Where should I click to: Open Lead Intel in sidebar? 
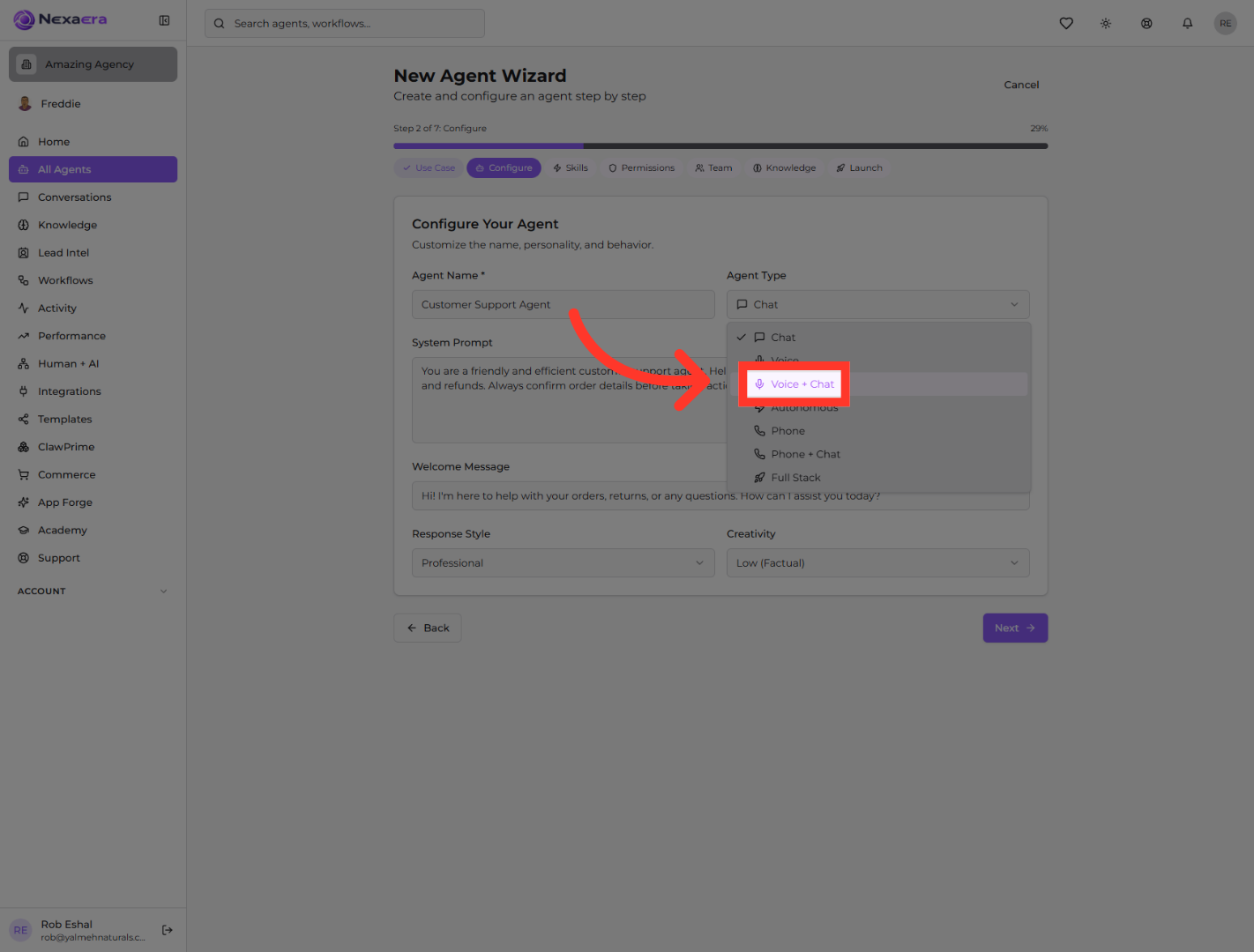(x=93, y=253)
